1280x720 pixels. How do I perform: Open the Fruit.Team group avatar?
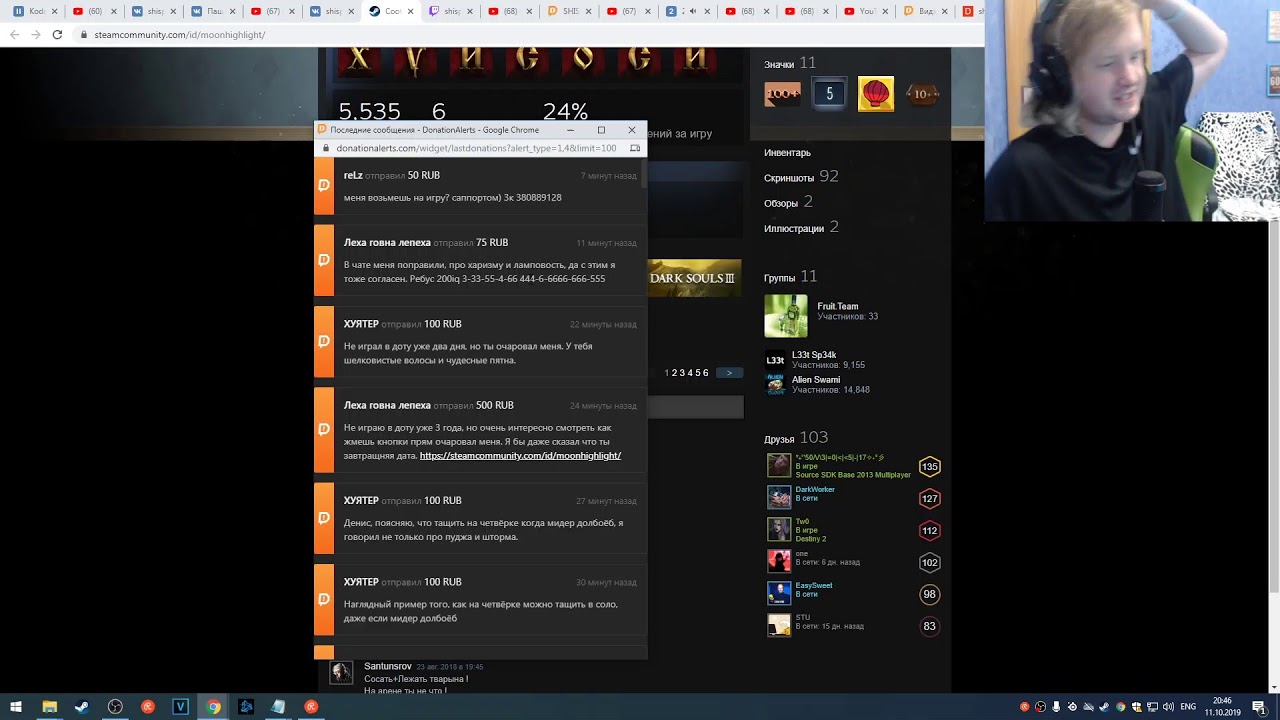[785, 316]
